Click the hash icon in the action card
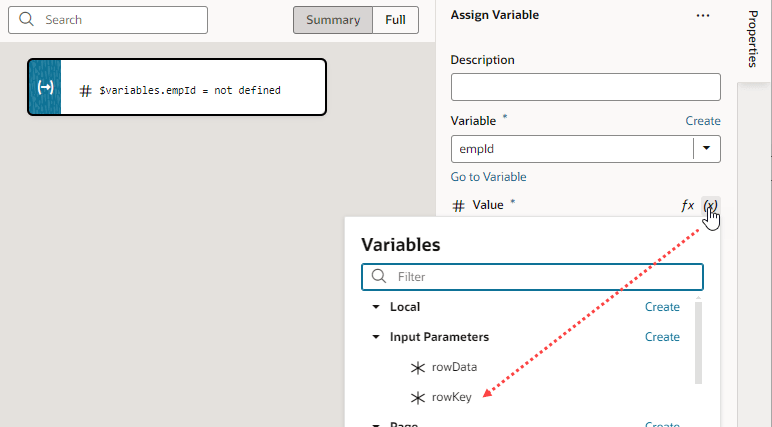This screenshot has width=772, height=427. 86,91
